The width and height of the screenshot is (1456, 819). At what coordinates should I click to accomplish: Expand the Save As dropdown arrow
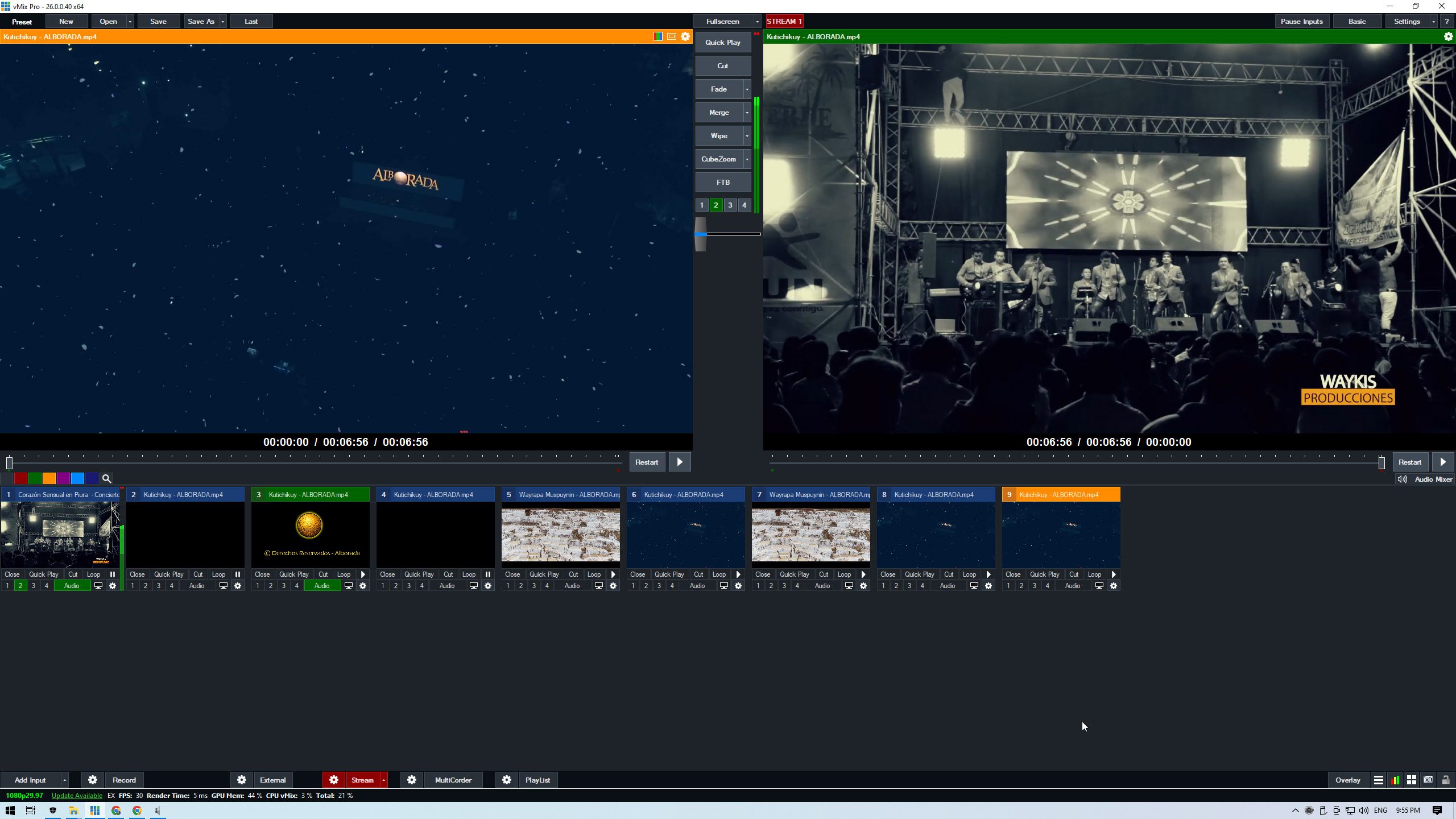[x=223, y=21]
